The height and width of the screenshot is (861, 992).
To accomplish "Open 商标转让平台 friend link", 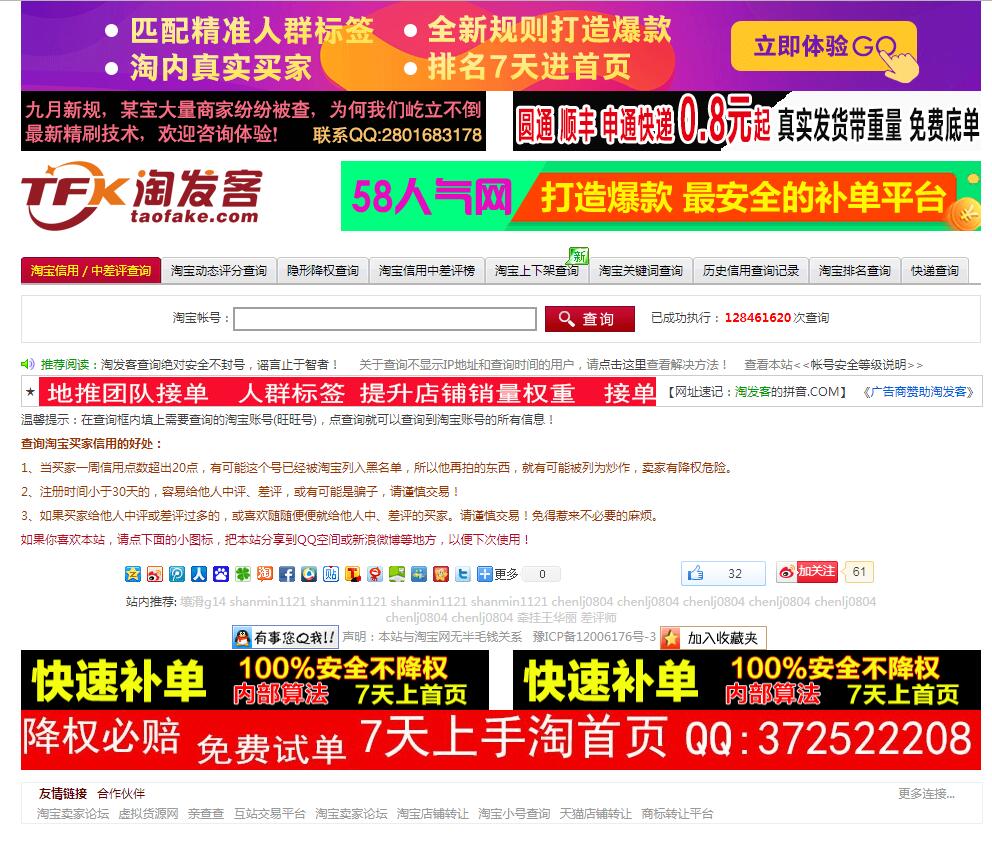I will [677, 814].
